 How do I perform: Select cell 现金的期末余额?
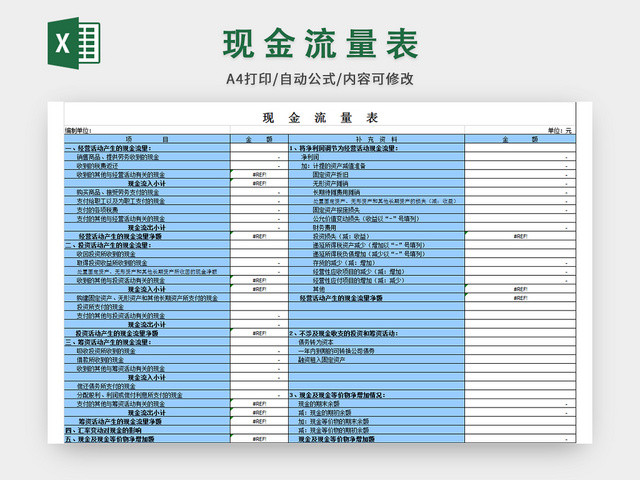[x=376, y=404]
